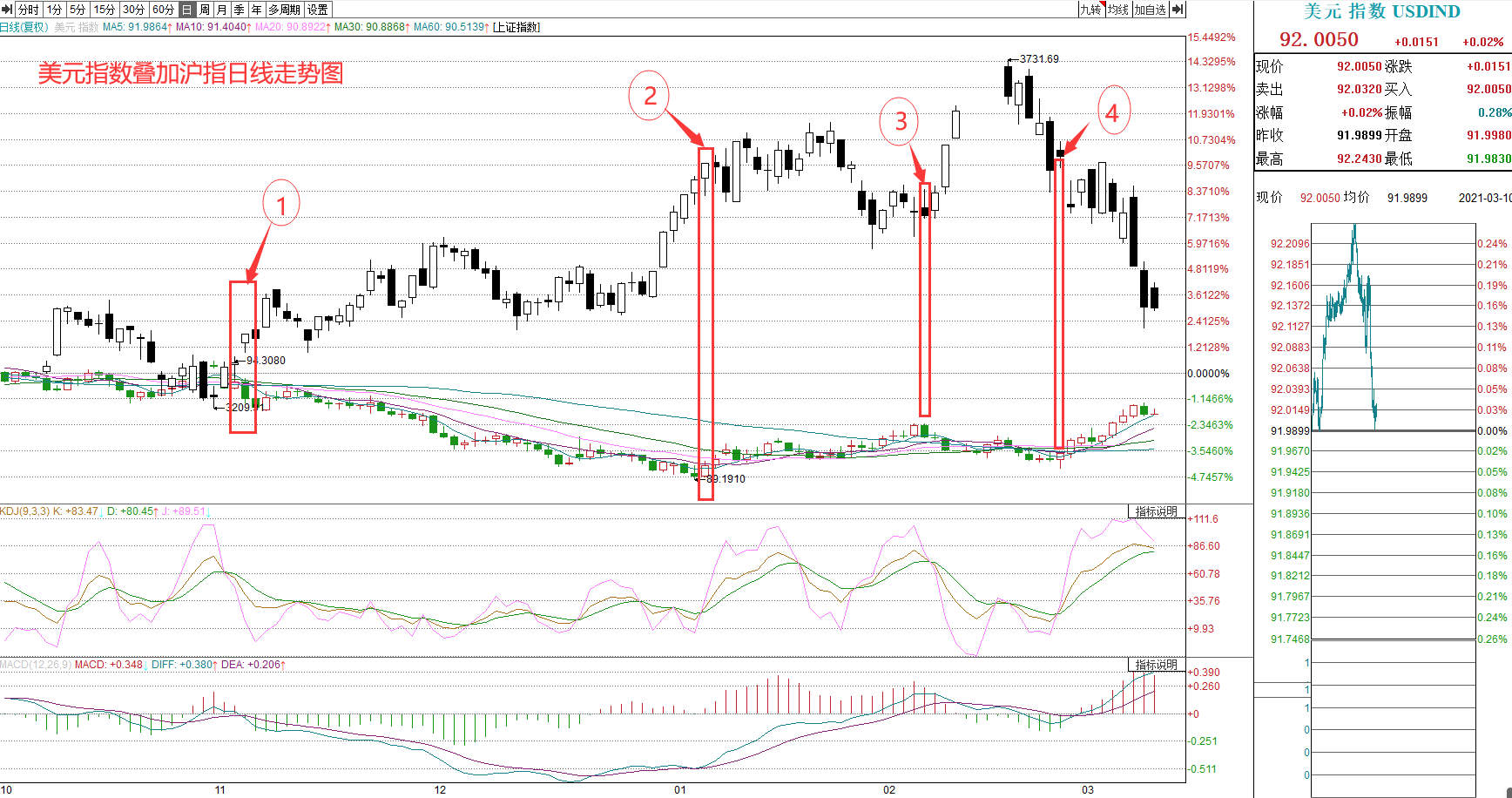Select the 30分 period tab
1512x798 pixels.
pyautogui.click(x=134, y=10)
